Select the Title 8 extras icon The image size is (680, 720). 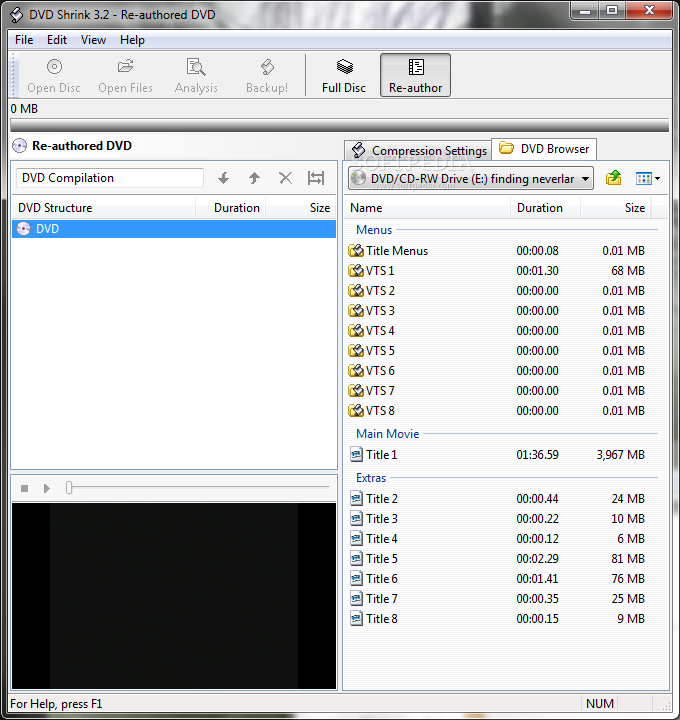[356, 619]
